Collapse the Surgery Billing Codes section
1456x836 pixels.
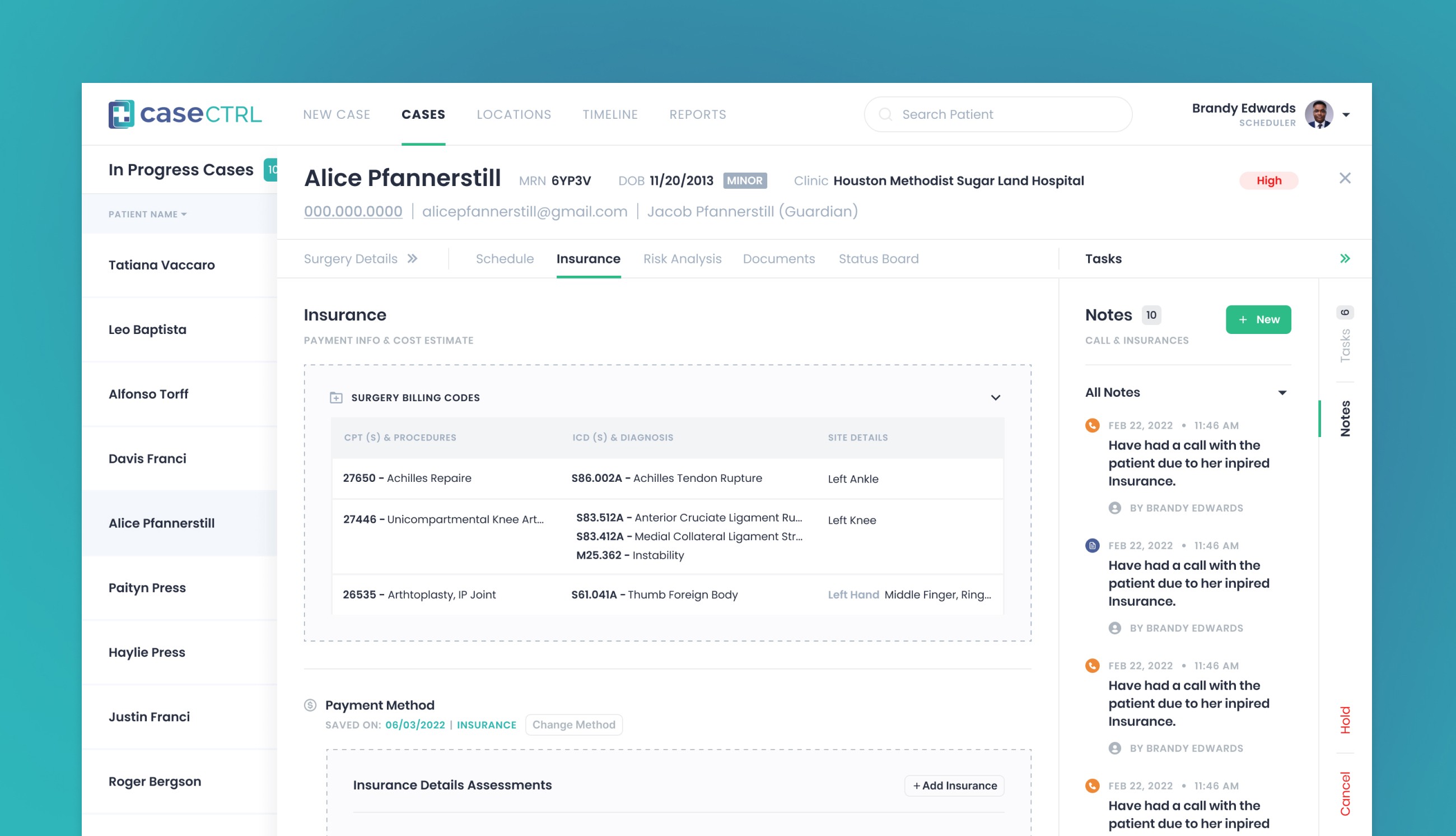(995, 397)
